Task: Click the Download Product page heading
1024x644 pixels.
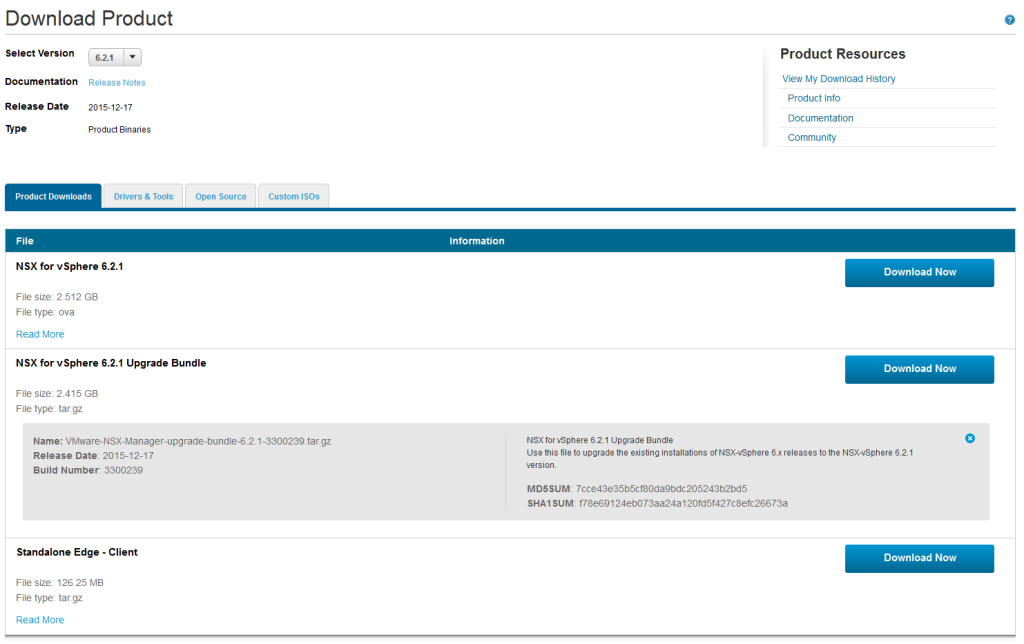Action: pyautogui.click(x=89, y=18)
